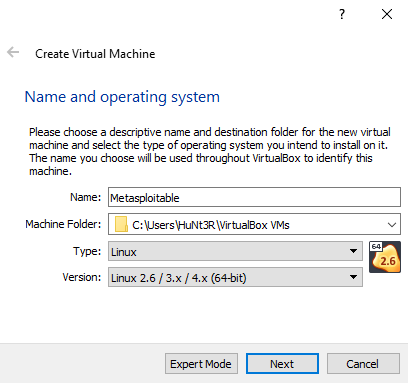Open the Version dropdown list
The image size is (408, 383).
pyautogui.click(x=235, y=277)
